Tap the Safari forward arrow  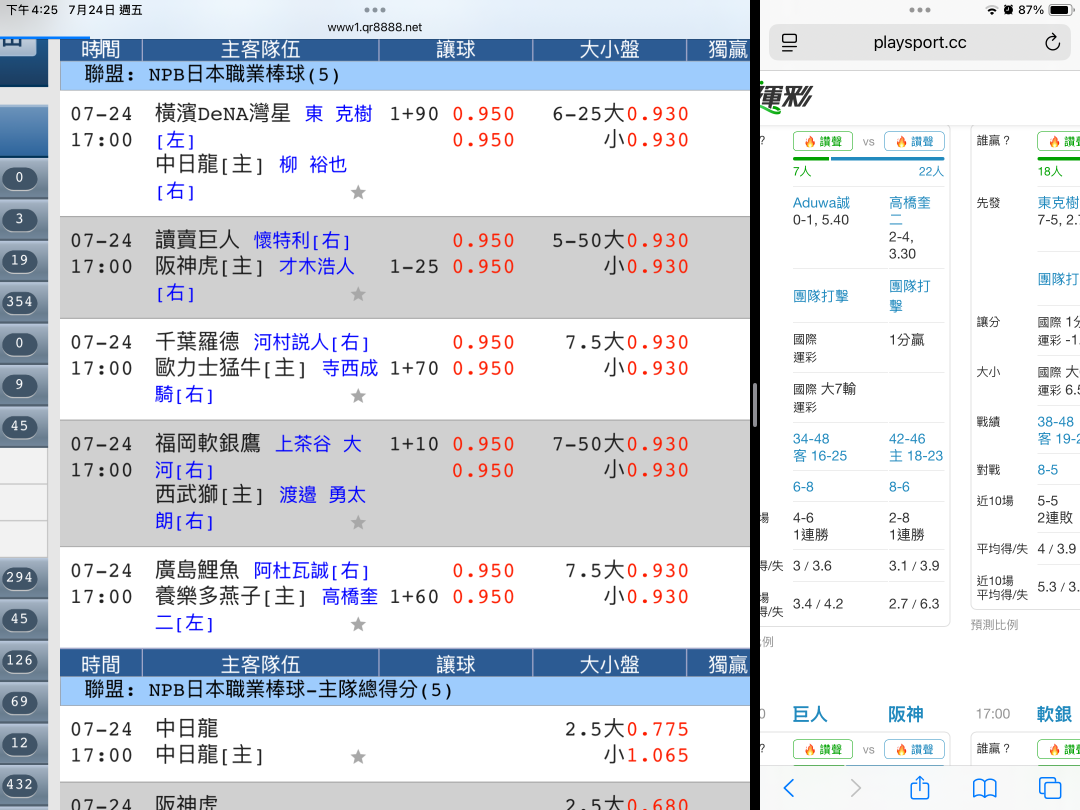click(x=855, y=787)
